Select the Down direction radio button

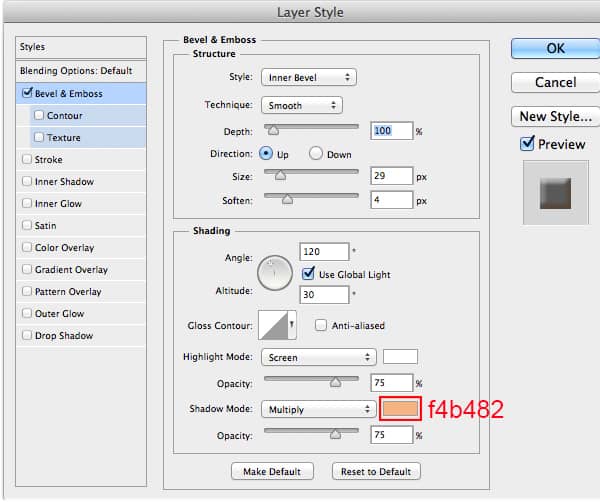[x=316, y=154]
